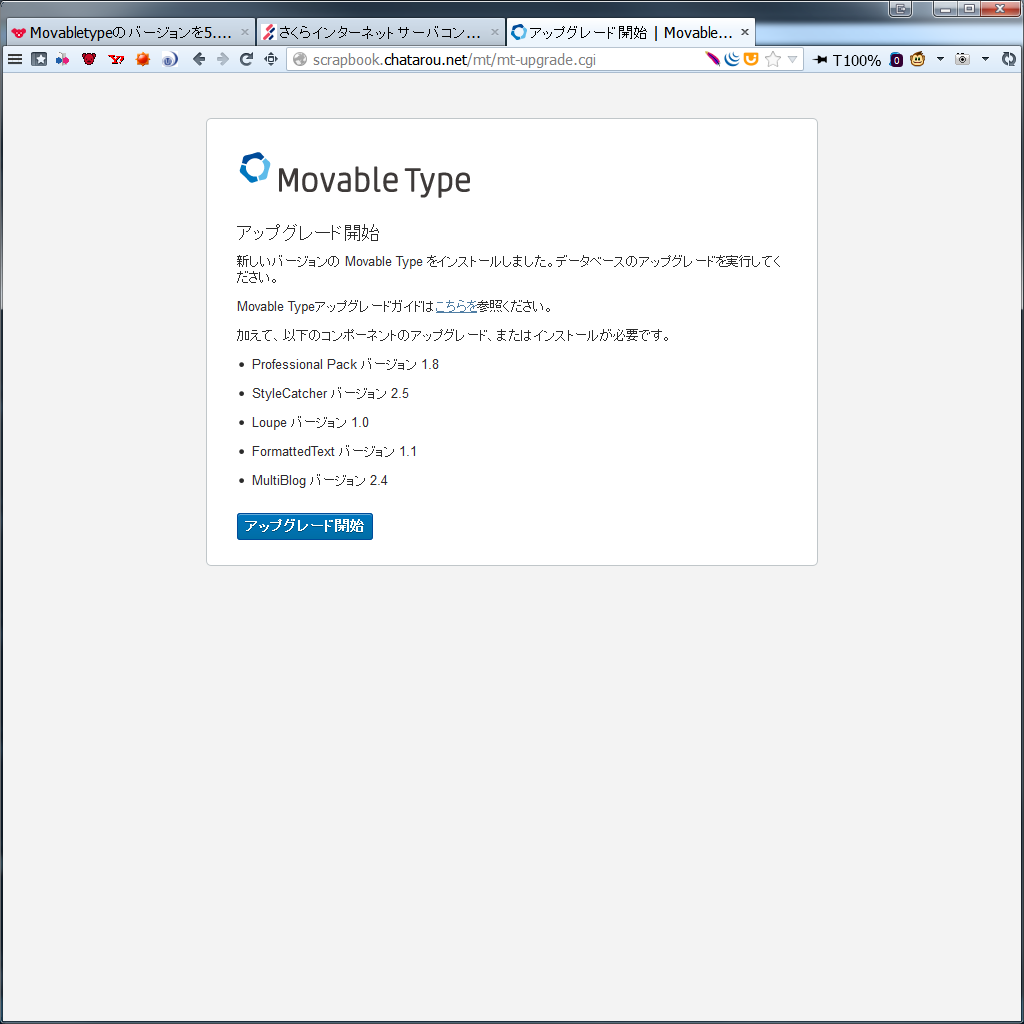Screen dimensions: 1024x1024
Task: Open the Yahoo bookmark icon
Action: 116,59
